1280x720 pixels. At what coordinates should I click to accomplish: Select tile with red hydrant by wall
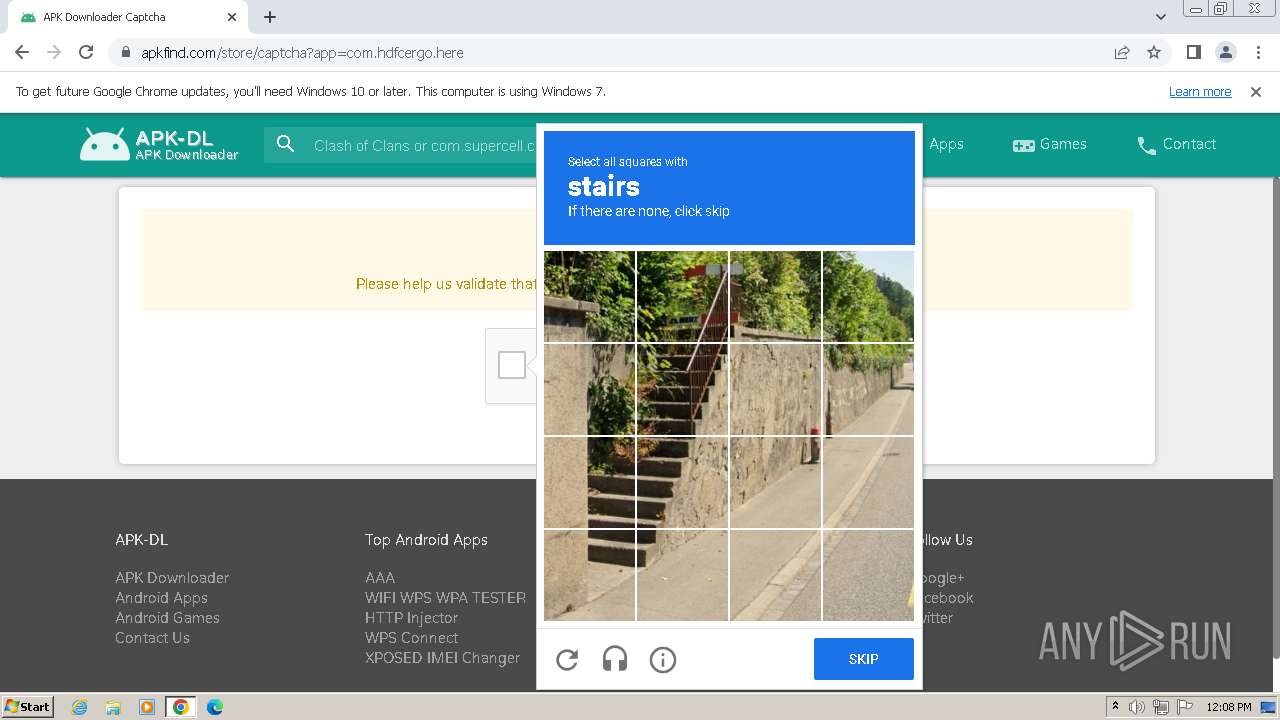click(775, 482)
